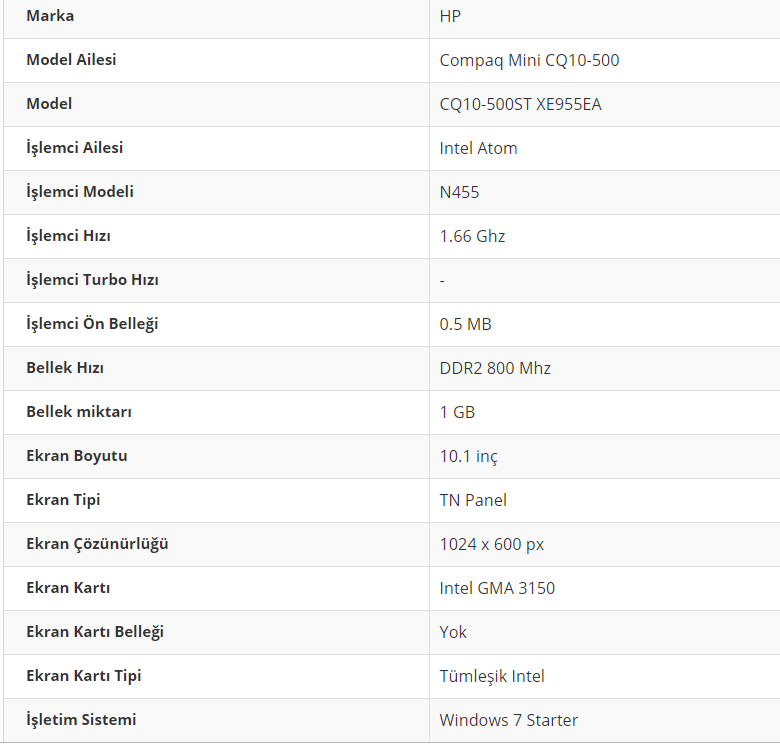
Task: Click the İşlemci Turbo Hızı label
Action: 92,280
